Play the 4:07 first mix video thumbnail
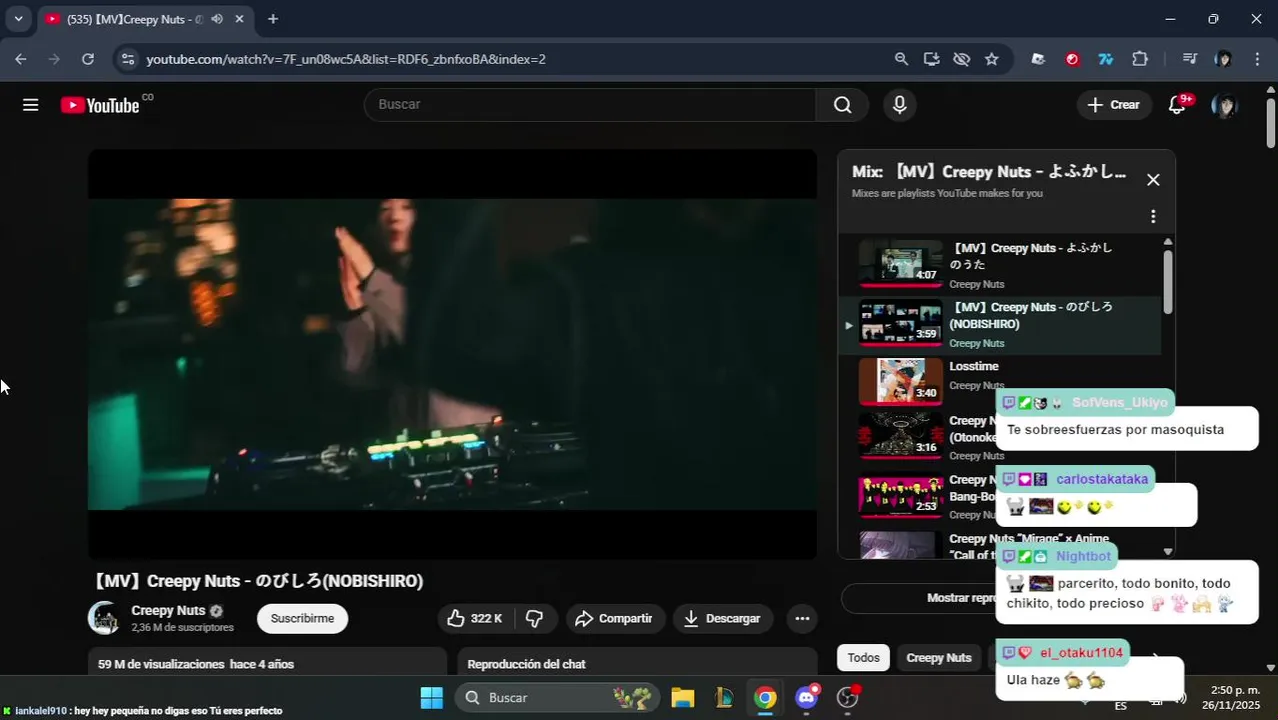 pyautogui.click(x=900, y=263)
